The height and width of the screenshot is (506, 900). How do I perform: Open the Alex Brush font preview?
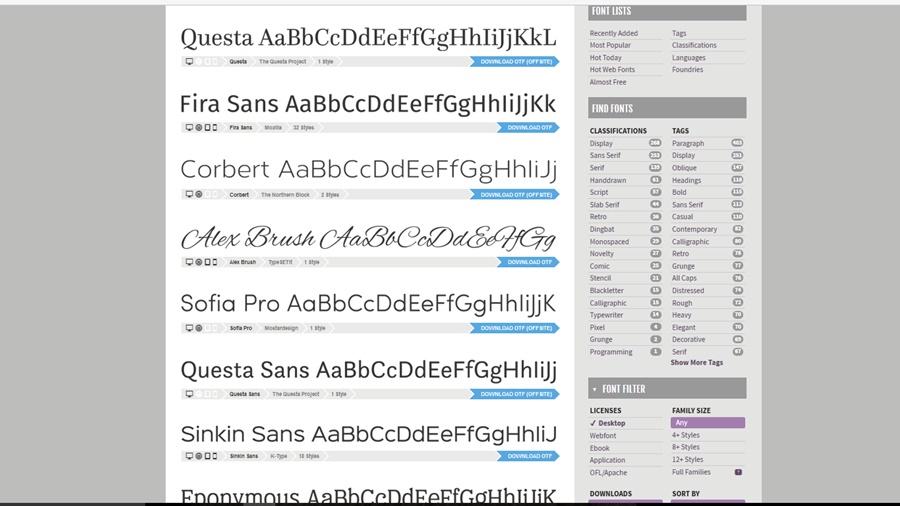[x=368, y=239]
